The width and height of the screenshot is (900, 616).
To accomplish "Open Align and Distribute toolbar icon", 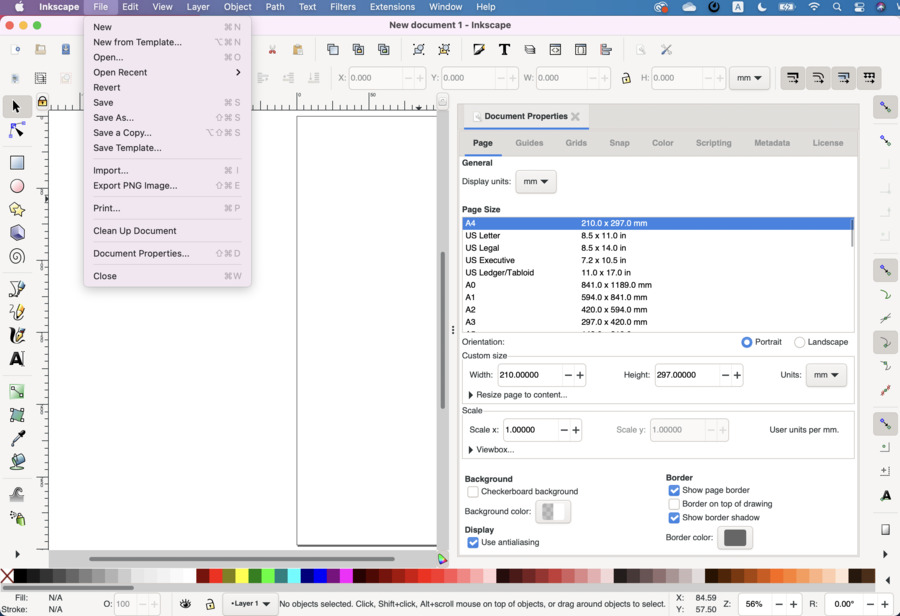I will pyautogui.click(x=606, y=49).
